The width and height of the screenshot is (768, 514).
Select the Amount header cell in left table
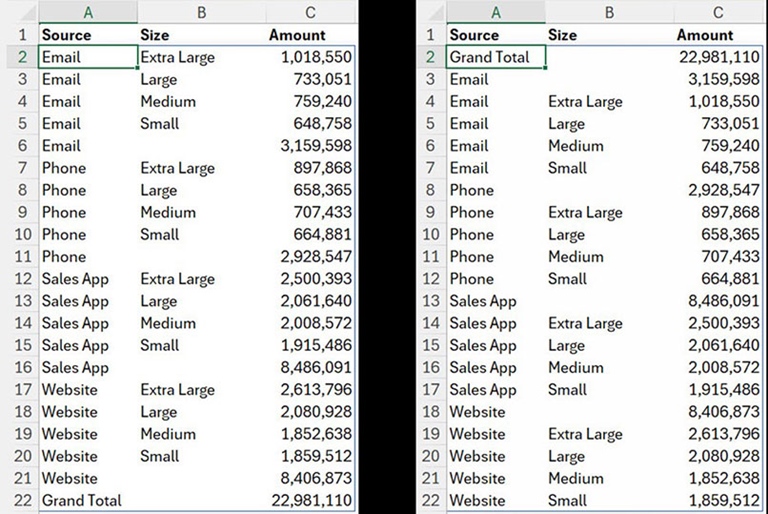click(297, 35)
